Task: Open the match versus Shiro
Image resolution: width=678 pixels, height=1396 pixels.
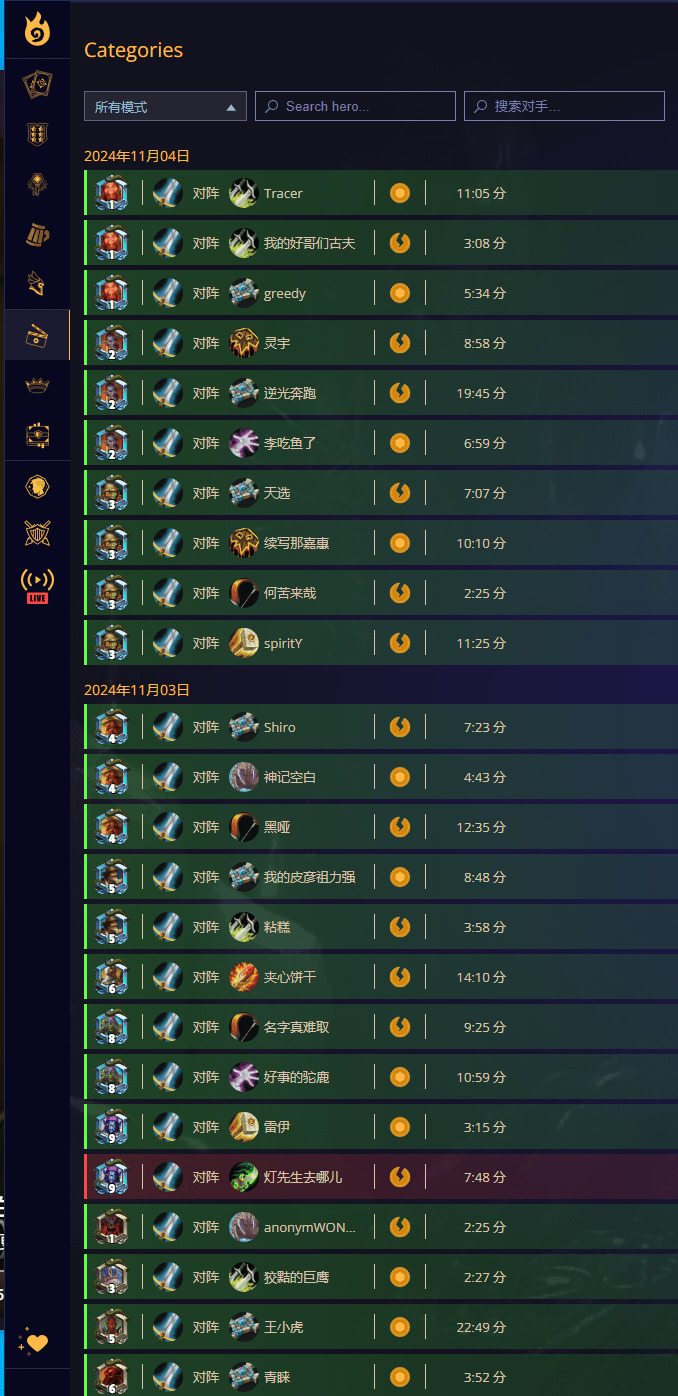Action: (381, 727)
